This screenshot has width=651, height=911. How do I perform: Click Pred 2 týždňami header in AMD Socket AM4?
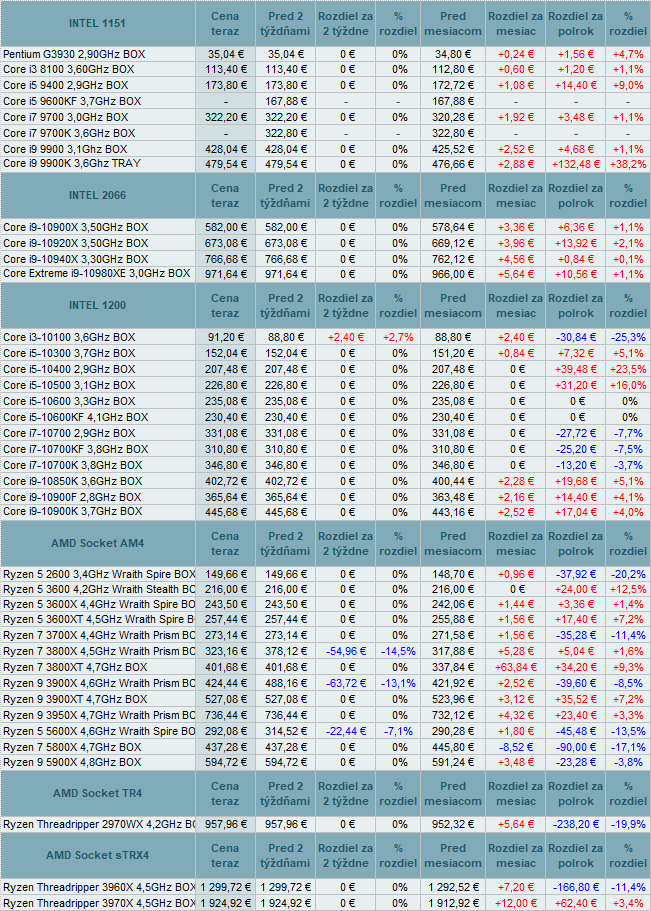click(285, 544)
